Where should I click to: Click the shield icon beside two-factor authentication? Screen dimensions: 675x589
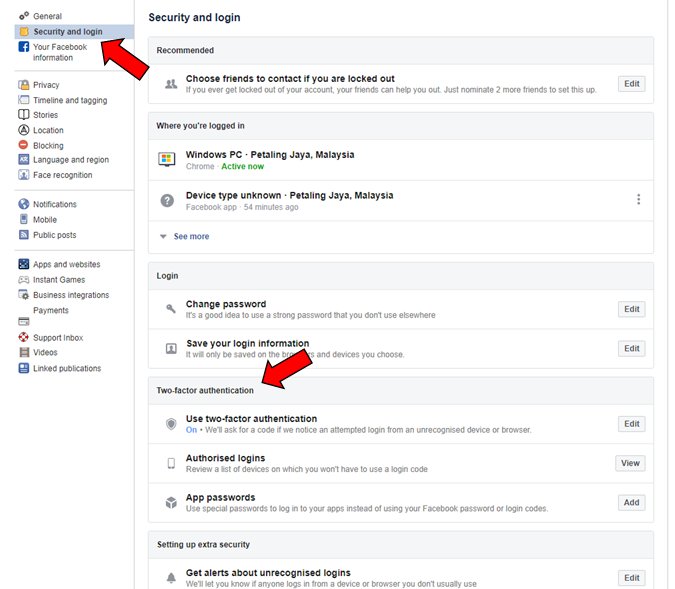tap(171, 424)
